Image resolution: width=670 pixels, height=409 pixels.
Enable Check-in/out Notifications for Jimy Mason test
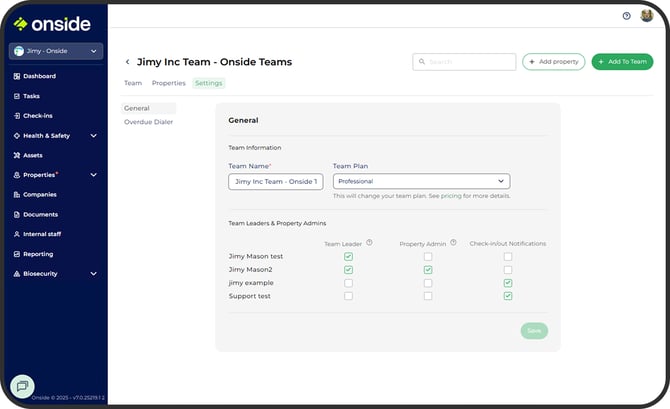508,256
